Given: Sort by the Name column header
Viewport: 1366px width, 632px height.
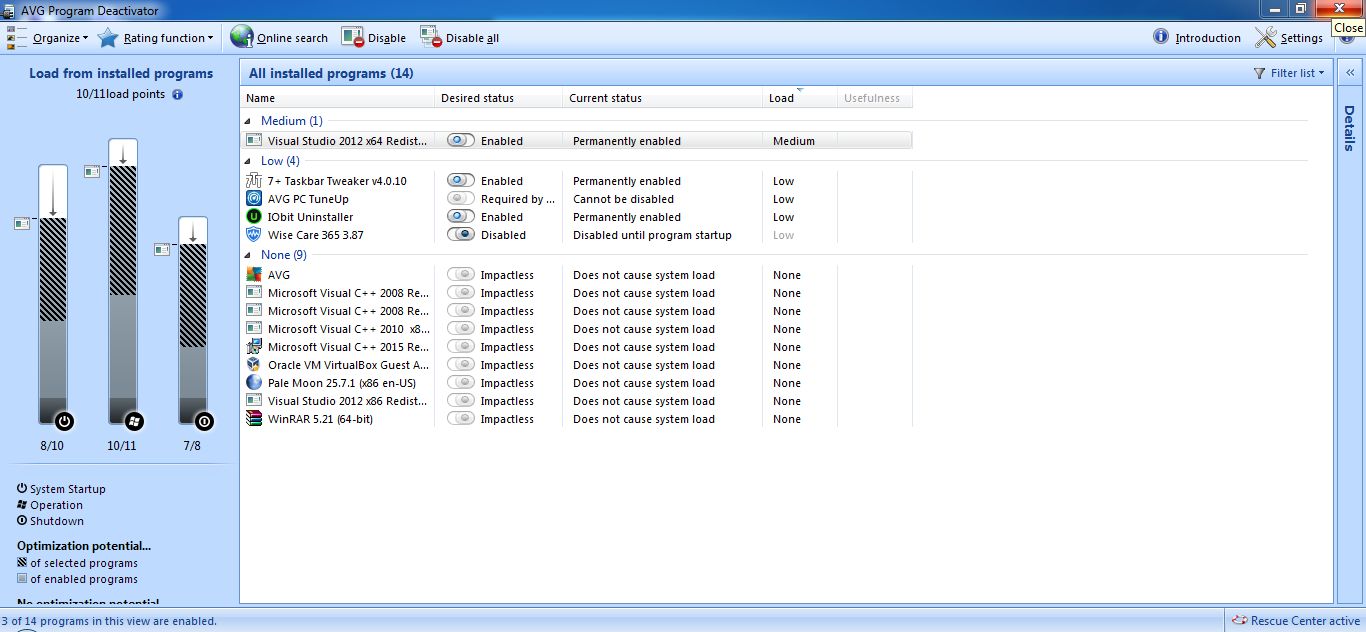Looking at the screenshot, I should pyautogui.click(x=338, y=98).
